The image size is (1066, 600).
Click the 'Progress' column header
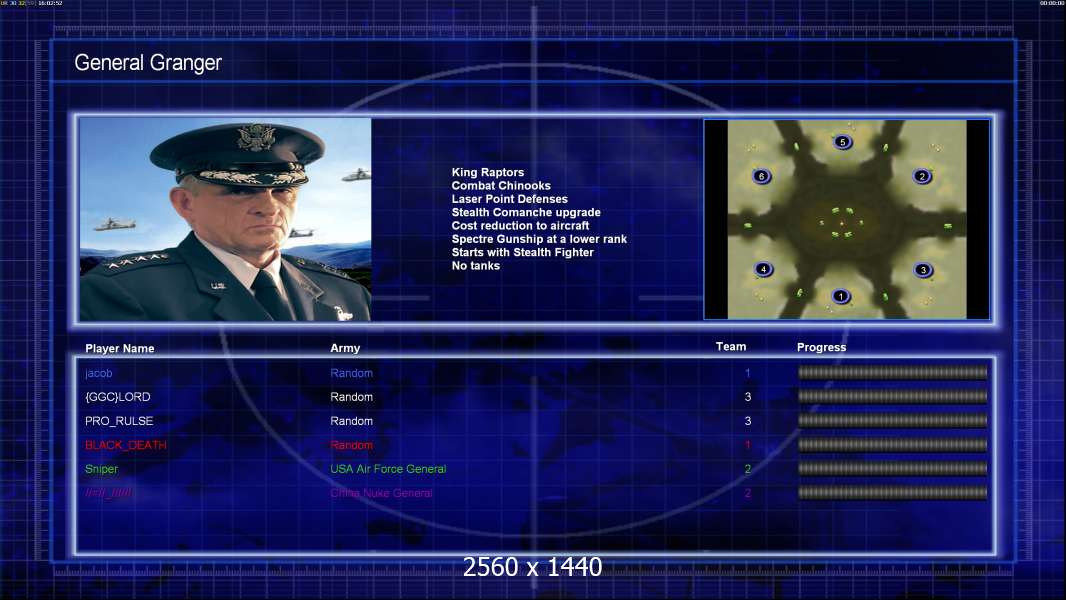[821, 347]
